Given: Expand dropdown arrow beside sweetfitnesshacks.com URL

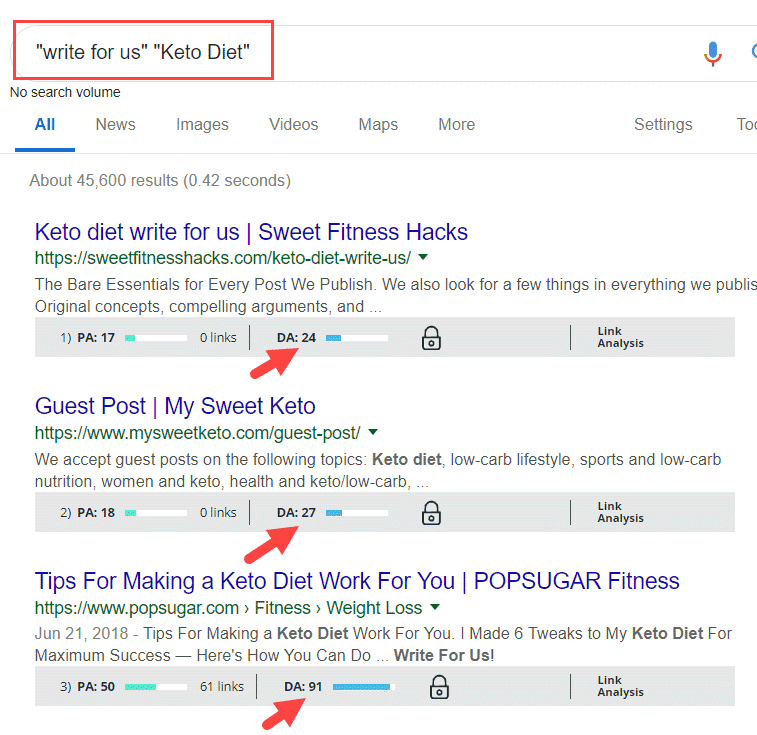Looking at the screenshot, I should coord(422,257).
